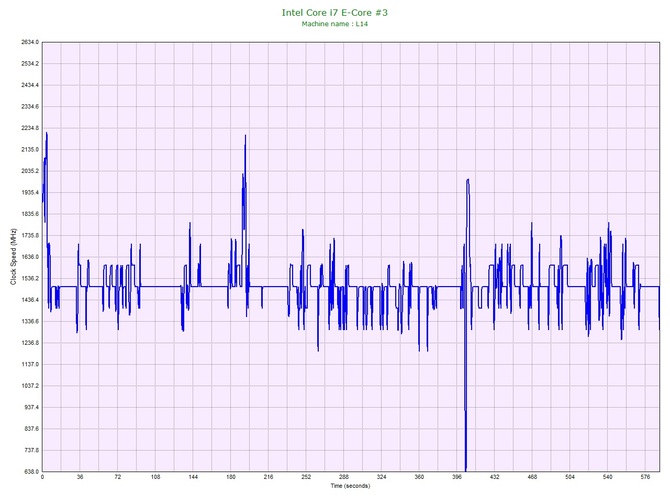The image size is (670, 503).
Task: Click the x-axis tick label 144
Action: pos(193,477)
